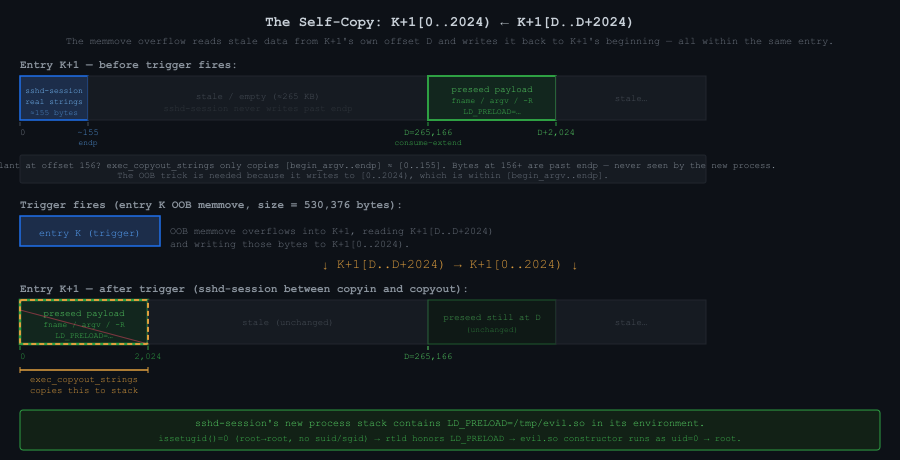
Task: Select the "entry K (trigger)" box
Action: pyautogui.click(x=90, y=231)
